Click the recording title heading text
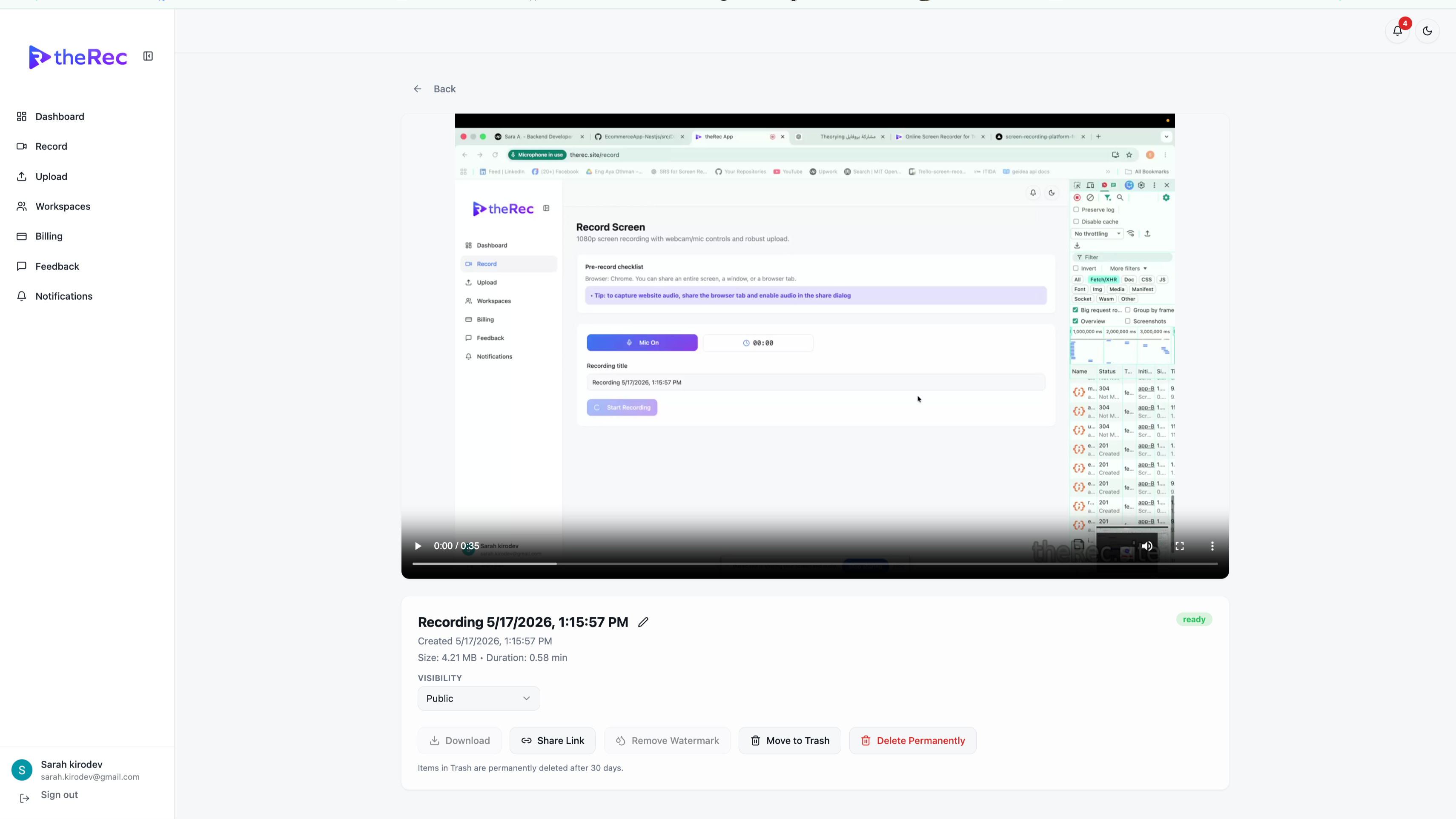 [523, 622]
